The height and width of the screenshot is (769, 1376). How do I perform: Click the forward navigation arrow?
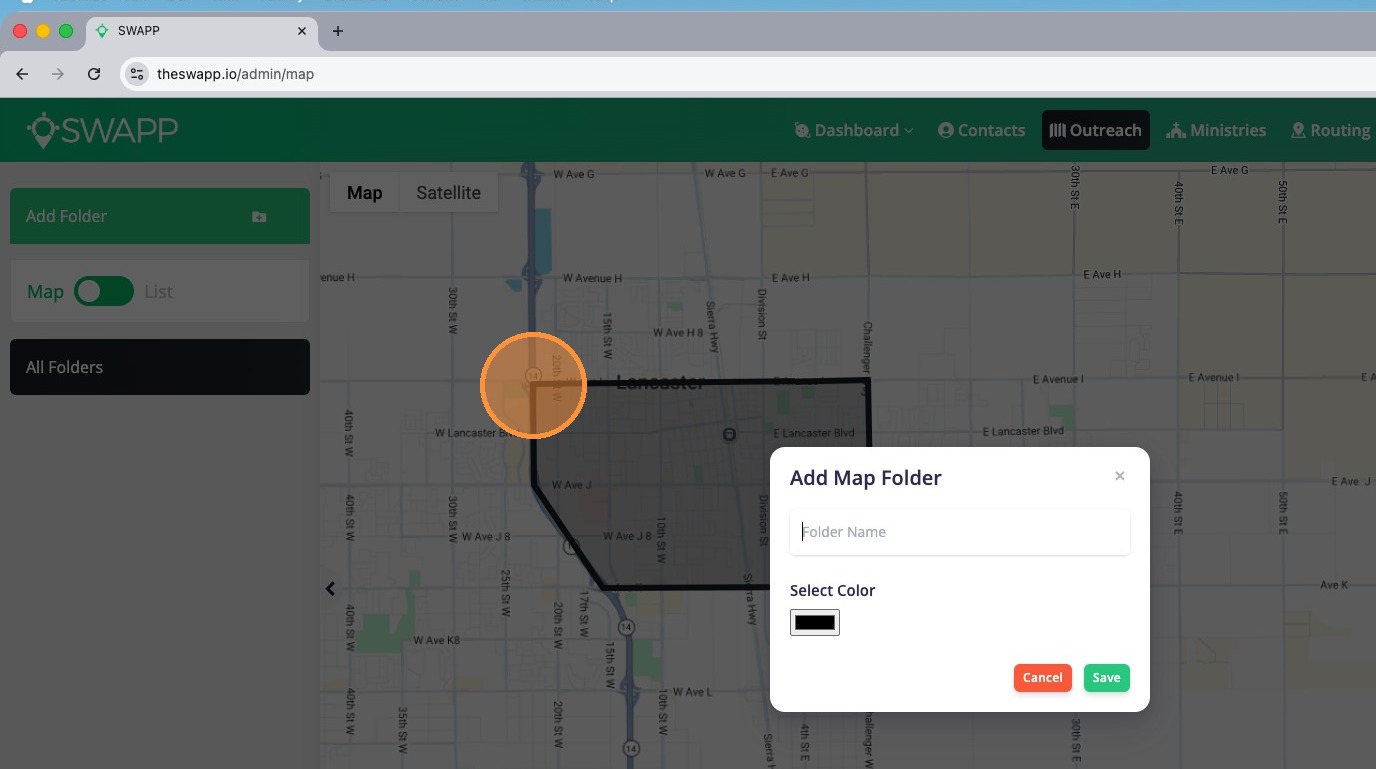(x=58, y=74)
